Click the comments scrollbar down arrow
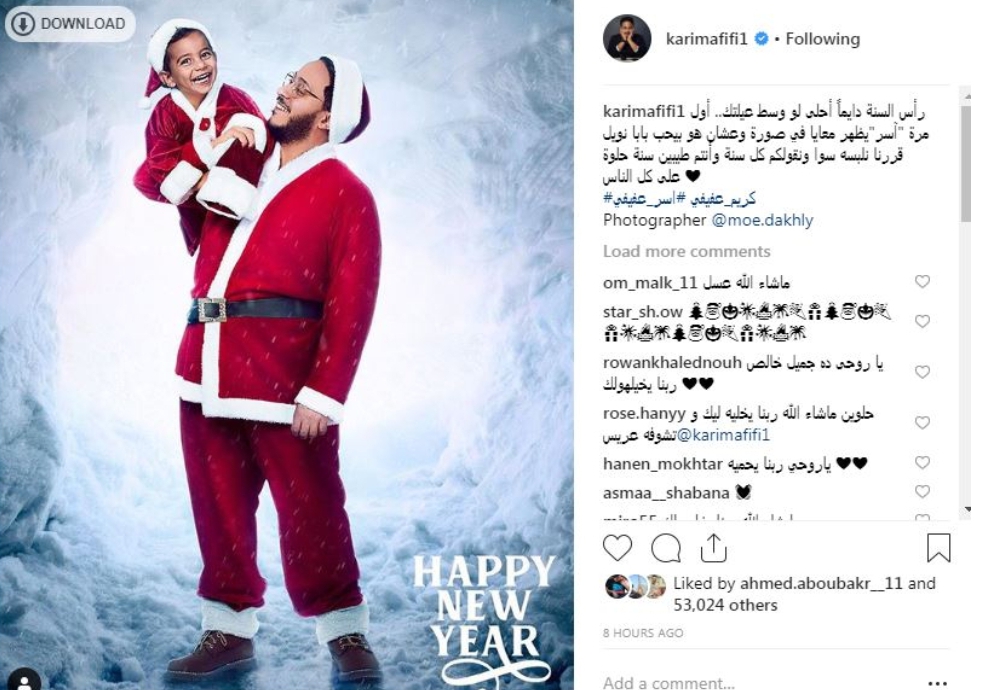The height and width of the screenshot is (690, 998). coord(967,510)
